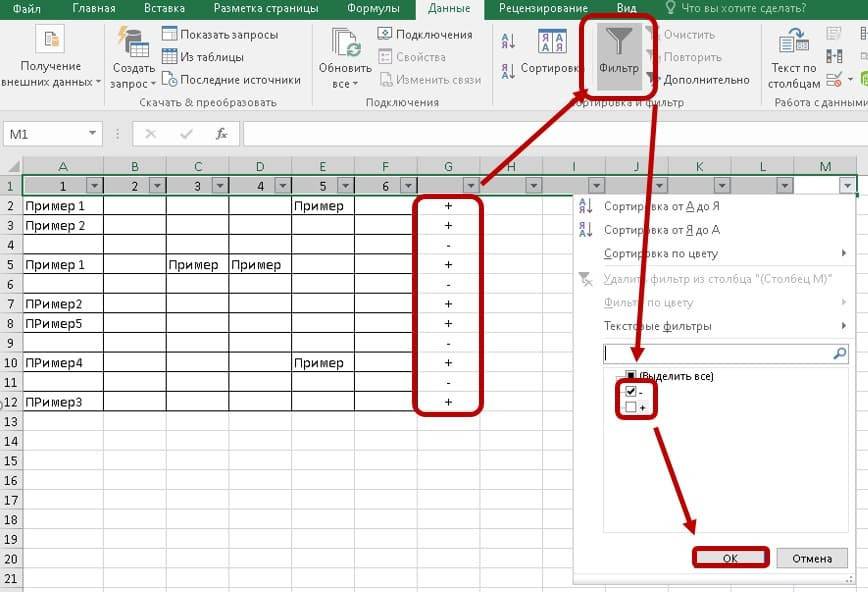Viewport: 868px width, 592px height.
Task: Click Из таблицы
Action: tap(203, 56)
